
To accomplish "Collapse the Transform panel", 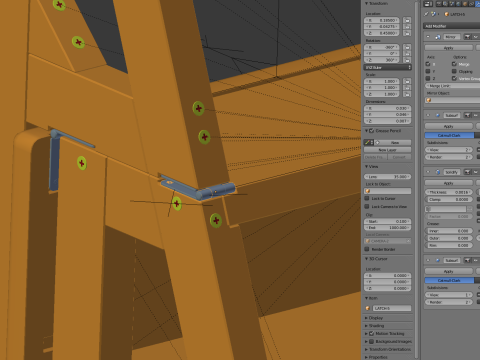I will tap(366, 3).
